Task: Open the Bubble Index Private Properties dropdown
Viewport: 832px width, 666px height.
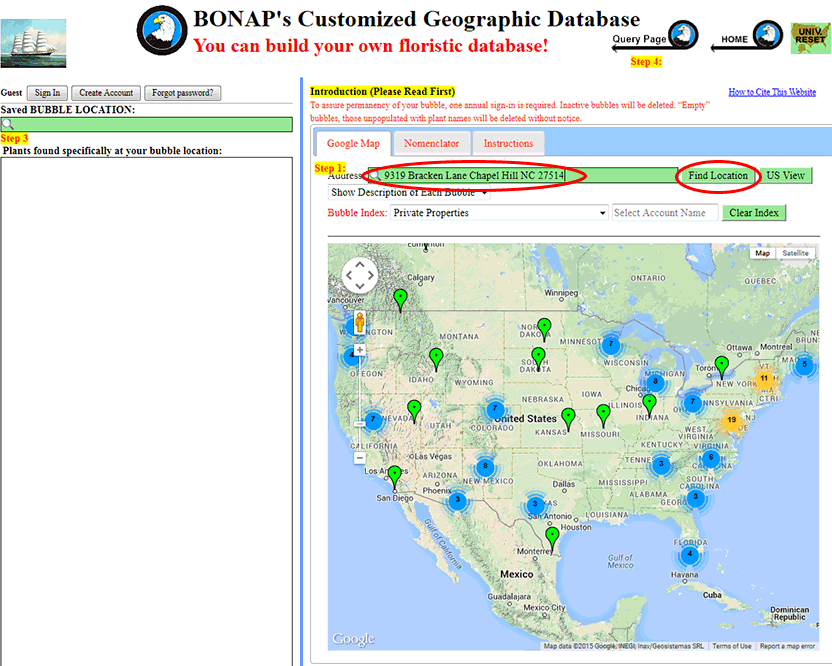Action: [x=499, y=213]
